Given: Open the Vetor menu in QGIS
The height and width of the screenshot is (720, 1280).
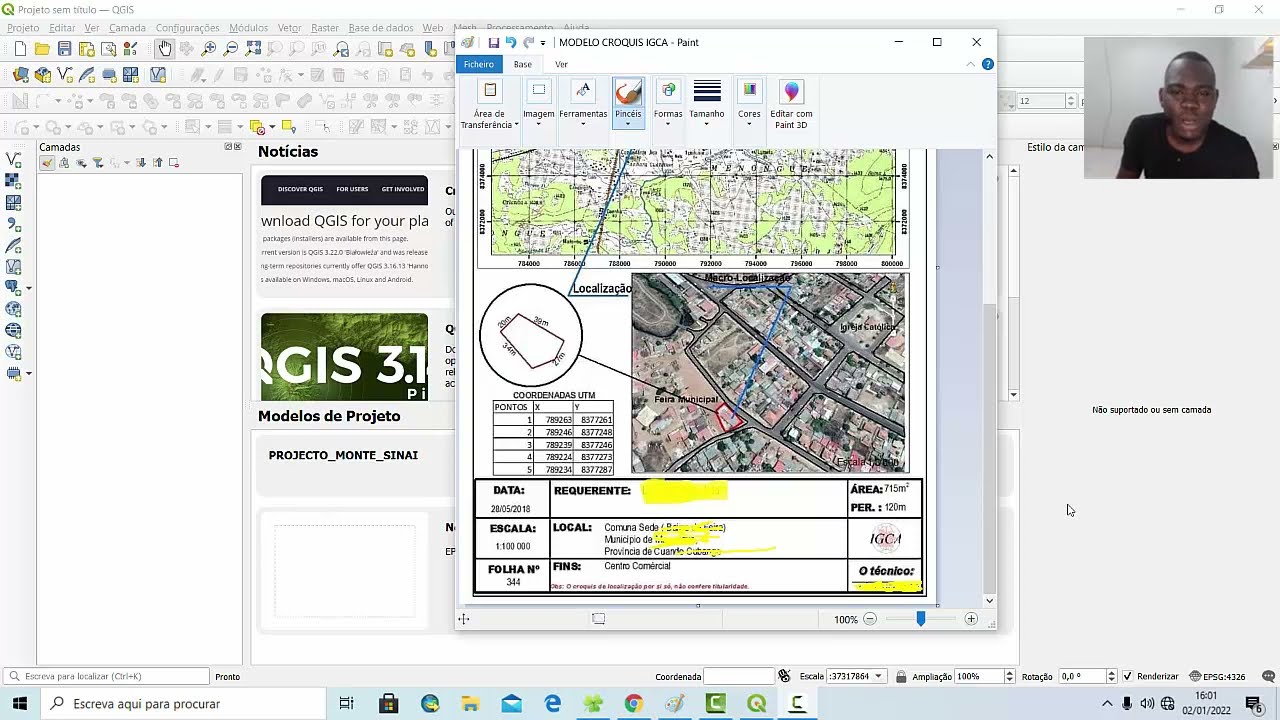Looking at the screenshot, I should click(x=289, y=28).
